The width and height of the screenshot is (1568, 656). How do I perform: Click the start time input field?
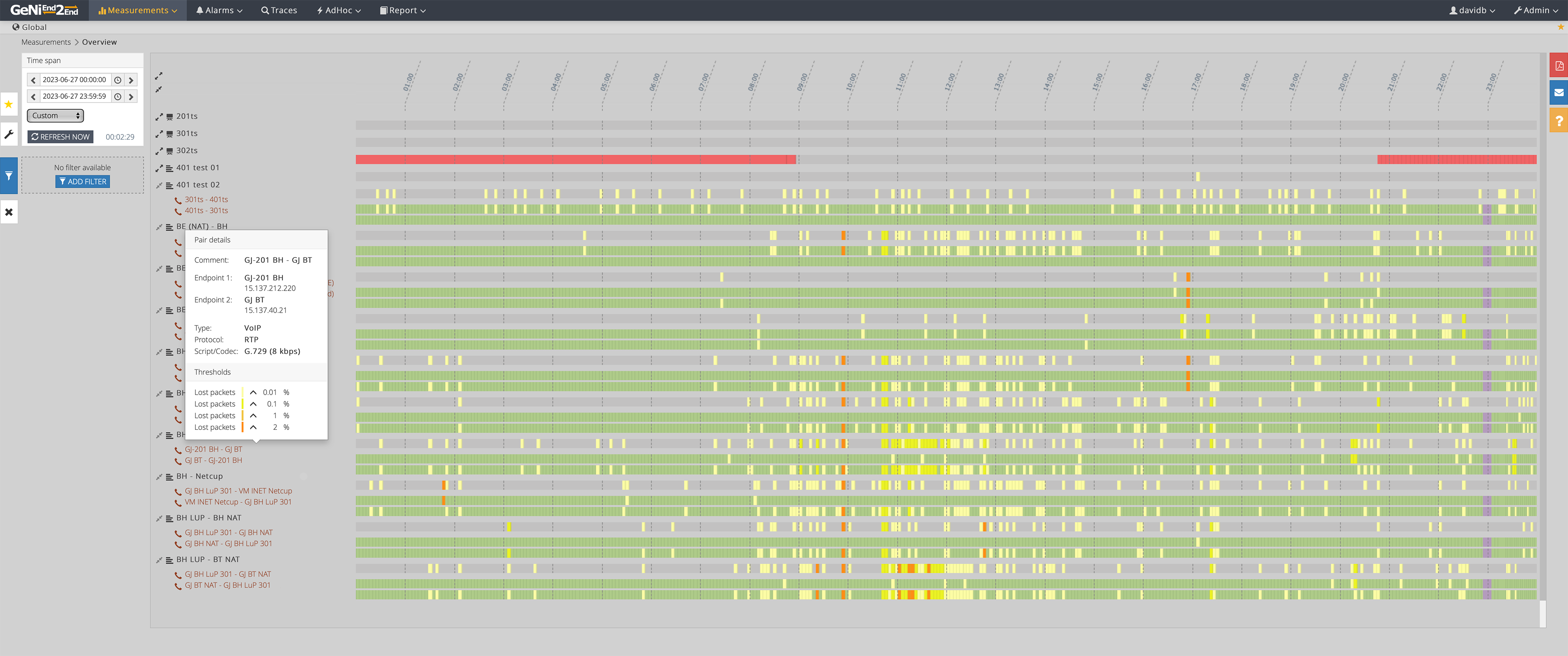75,80
